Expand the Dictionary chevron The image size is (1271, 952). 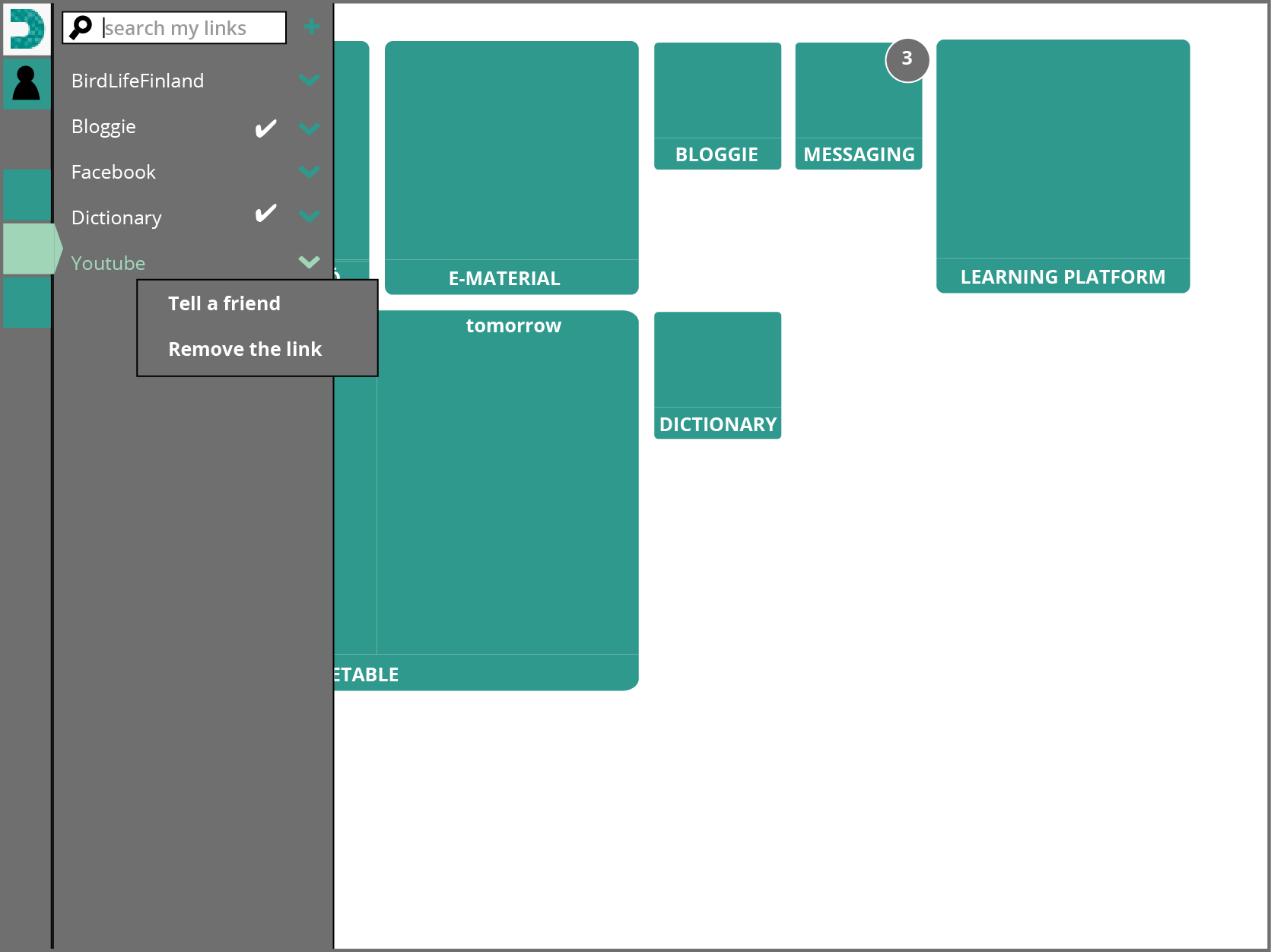[309, 217]
